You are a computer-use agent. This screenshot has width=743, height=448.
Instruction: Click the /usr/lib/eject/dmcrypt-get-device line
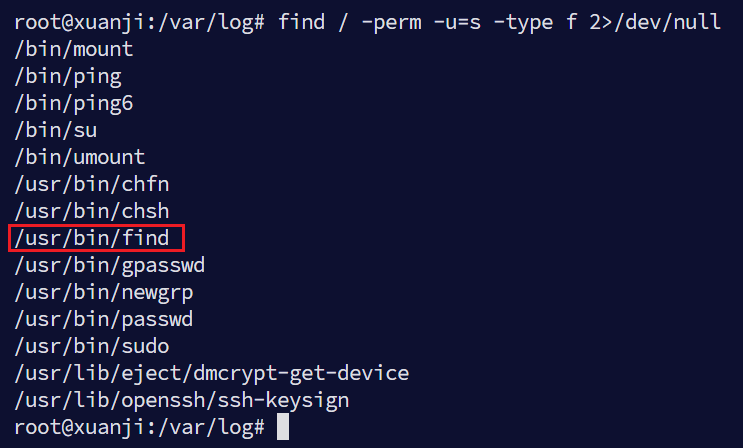[212, 374]
